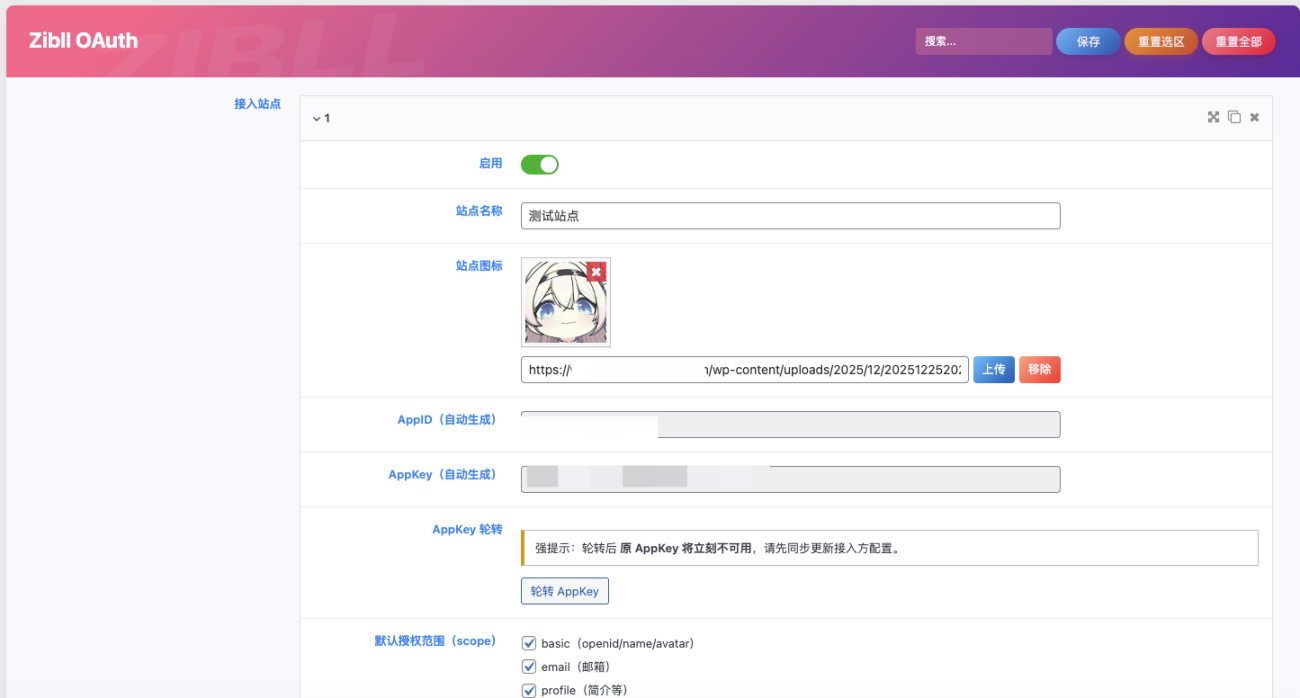Viewport: 1300px width, 698px height.
Task: Click the 移除 remove image button
Action: (x=1039, y=370)
